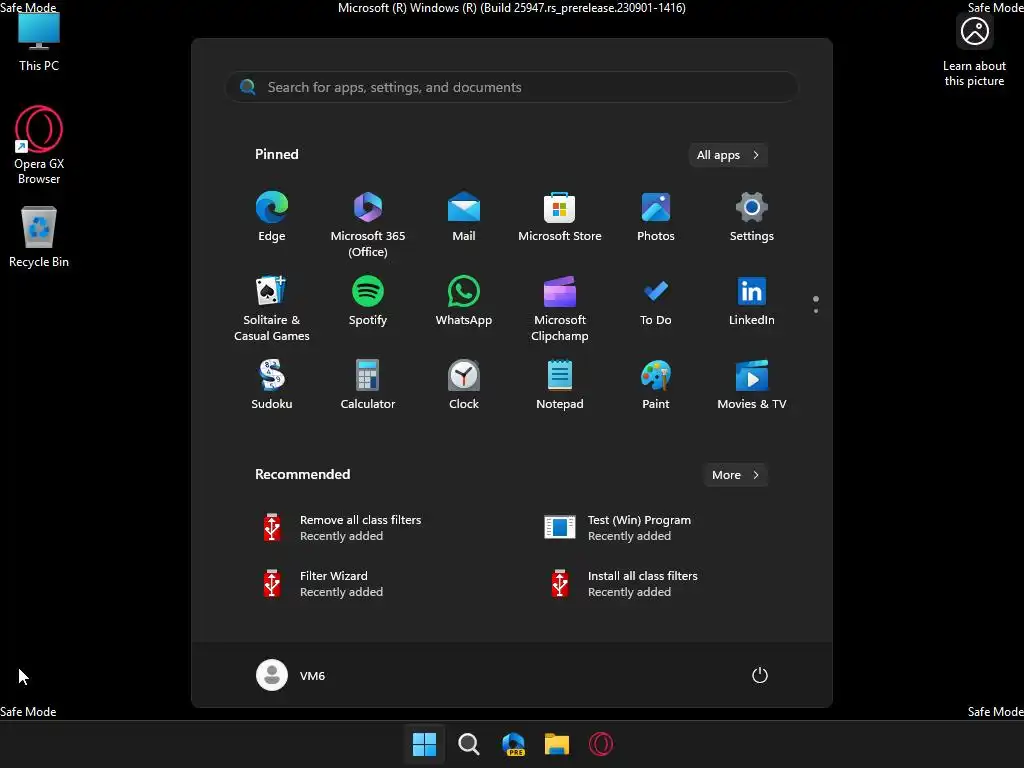Open Microsoft Store

pyautogui.click(x=560, y=217)
